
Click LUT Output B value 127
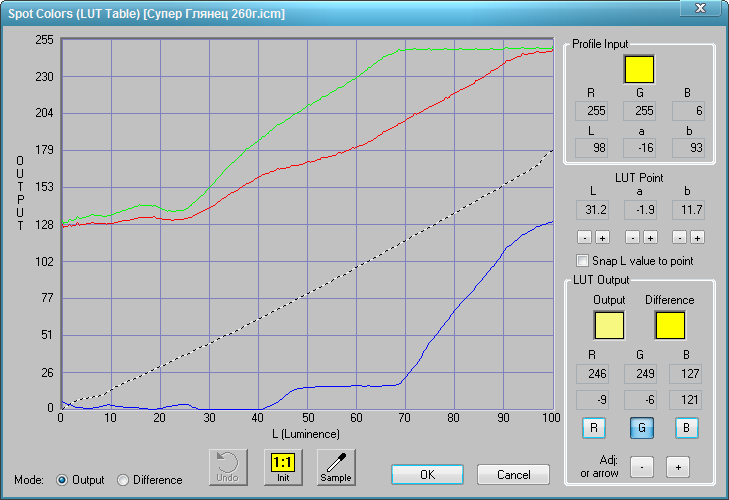(x=685, y=373)
